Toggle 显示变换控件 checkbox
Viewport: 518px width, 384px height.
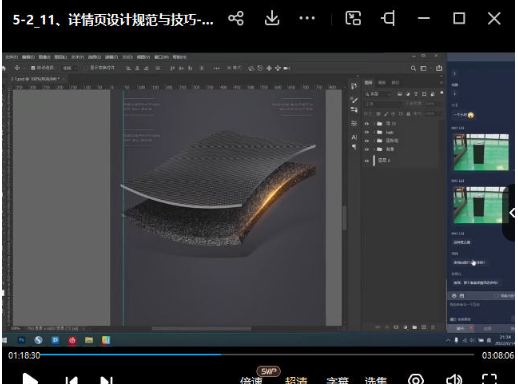tap(86, 68)
